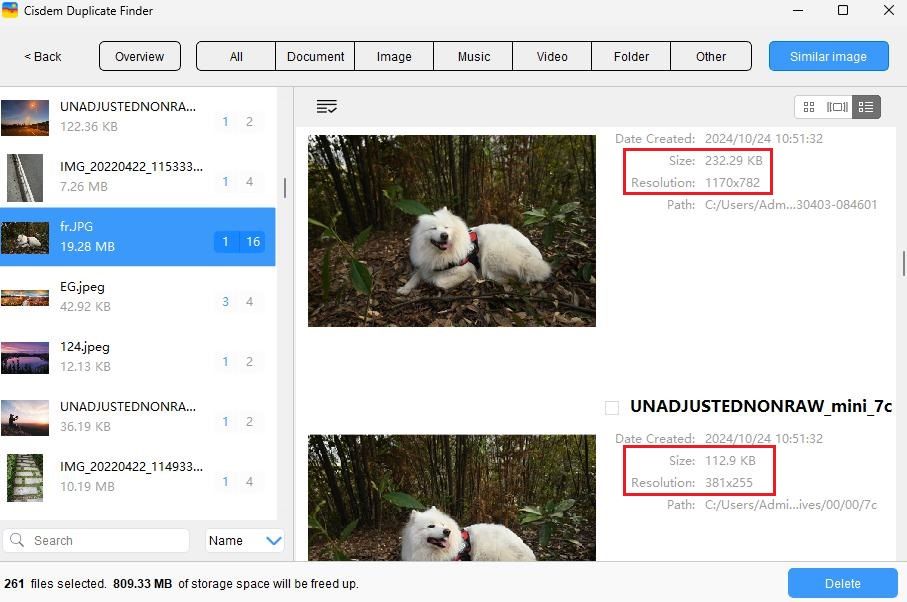Switch to carousel preview view
This screenshot has width=907, height=602.
click(838, 107)
